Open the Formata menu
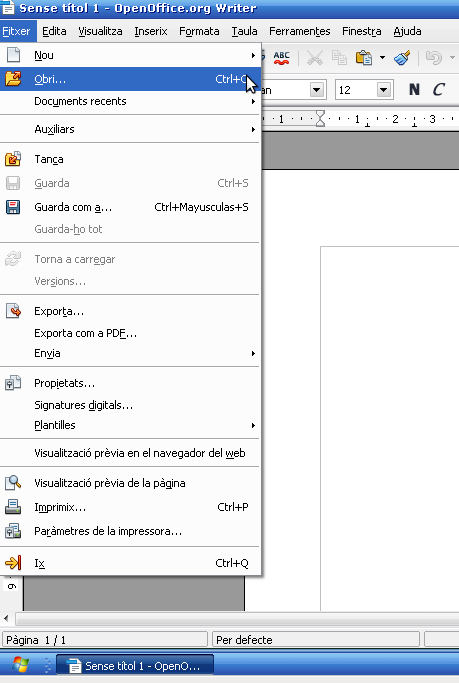The width and height of the screenshot is (459, 683). (x=199, y=31)
